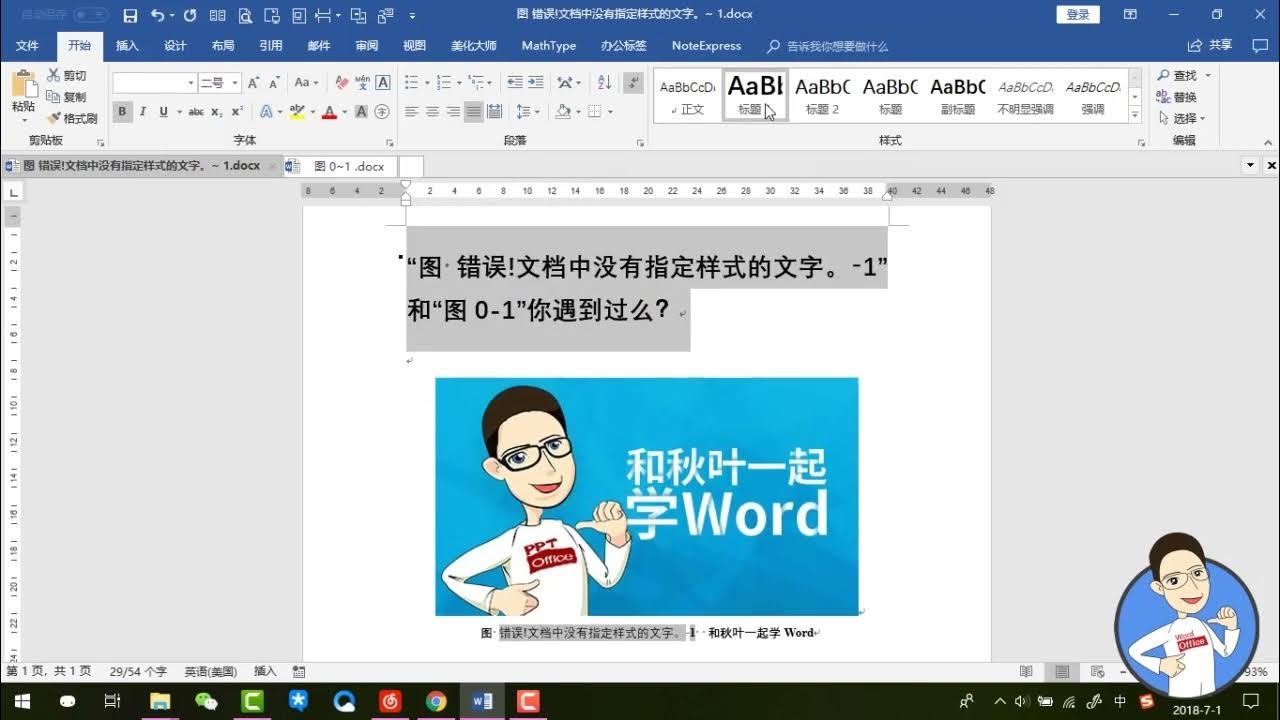
Task: Redo the last action
Action: [190, 15]
